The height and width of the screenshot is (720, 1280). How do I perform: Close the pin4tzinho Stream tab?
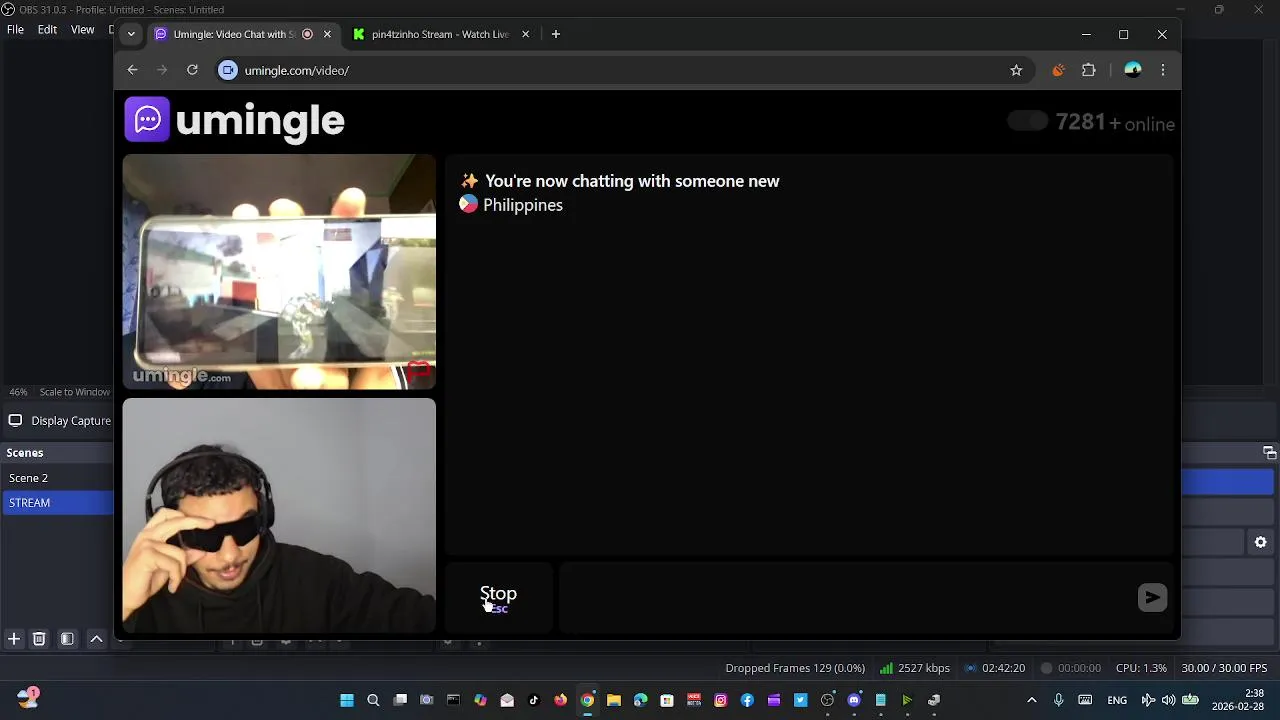point(525,34)
